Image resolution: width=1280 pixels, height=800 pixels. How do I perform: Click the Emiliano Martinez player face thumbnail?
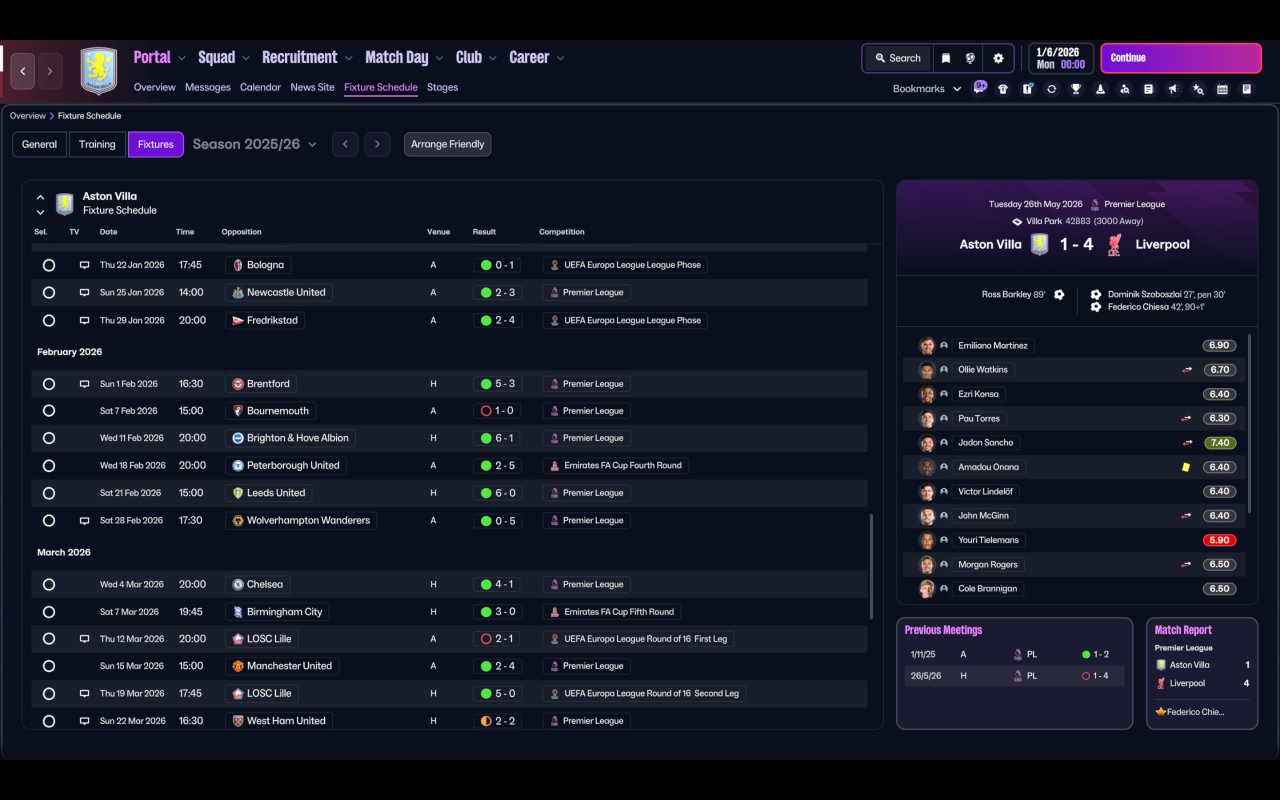pyautogui.click(x=927, y=346)
